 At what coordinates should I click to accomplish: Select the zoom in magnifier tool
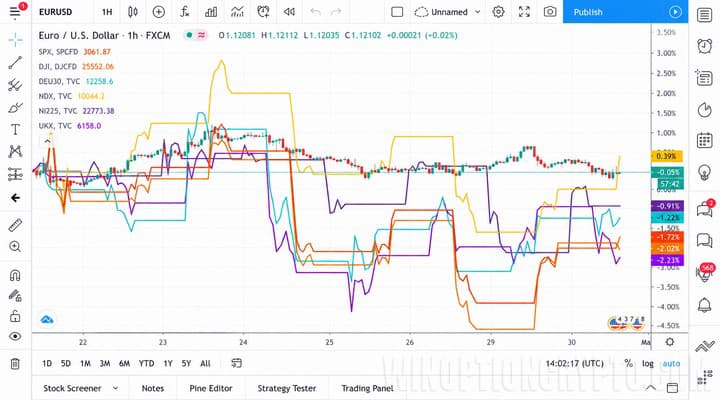click(15, 247)
